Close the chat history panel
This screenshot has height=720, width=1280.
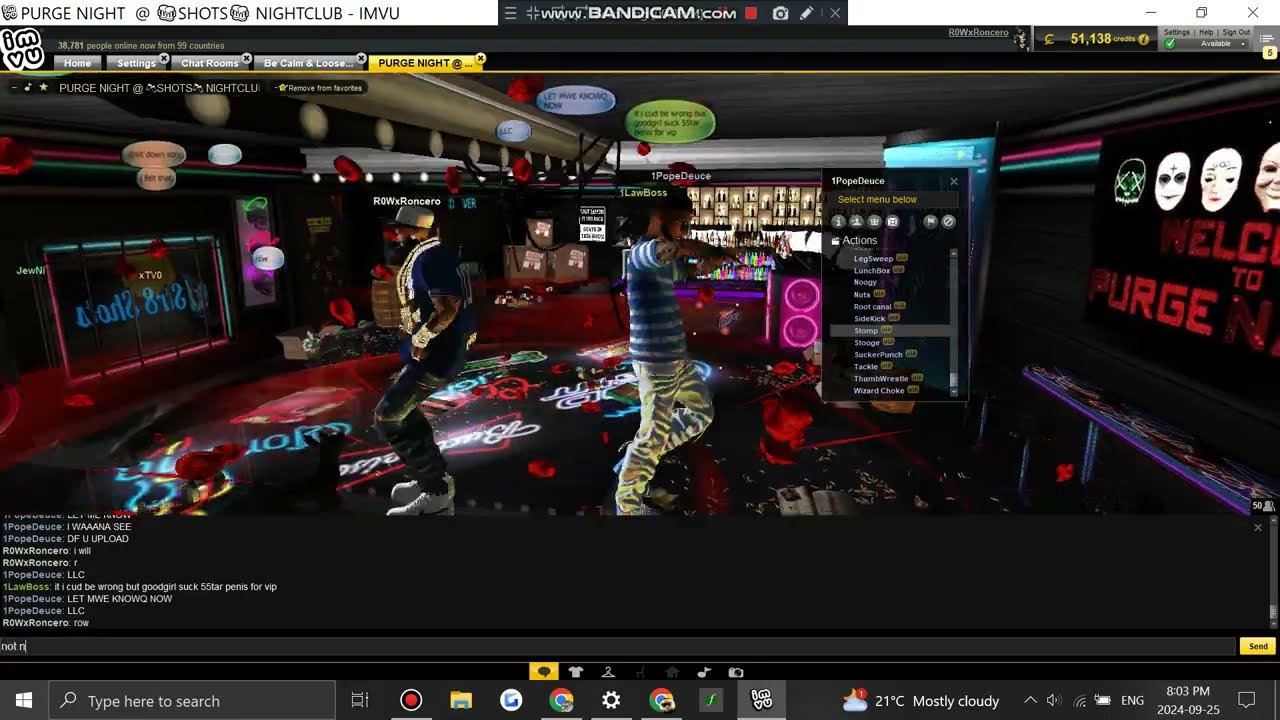tap(1258, 527)
